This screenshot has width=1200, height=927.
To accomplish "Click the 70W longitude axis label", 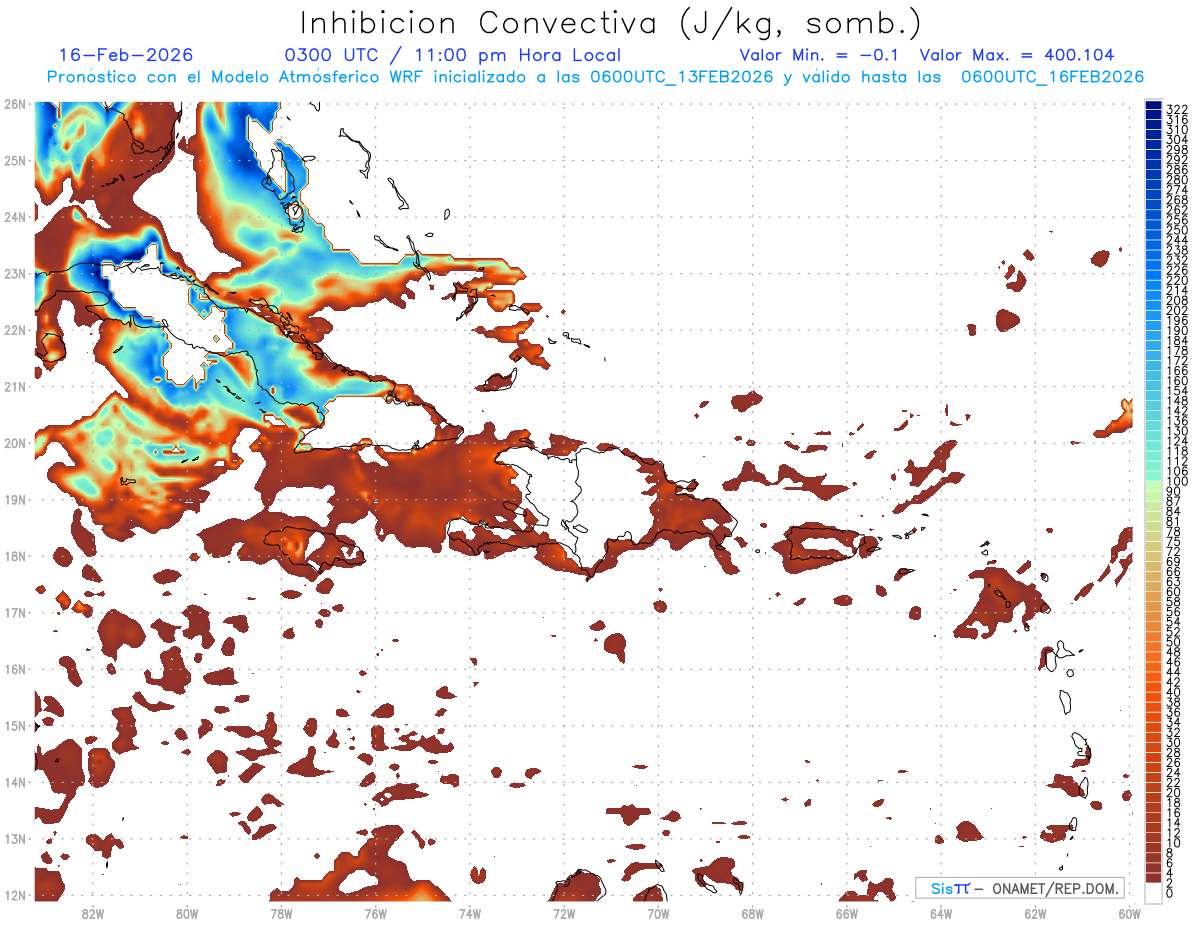I will (x=658, y=913).
